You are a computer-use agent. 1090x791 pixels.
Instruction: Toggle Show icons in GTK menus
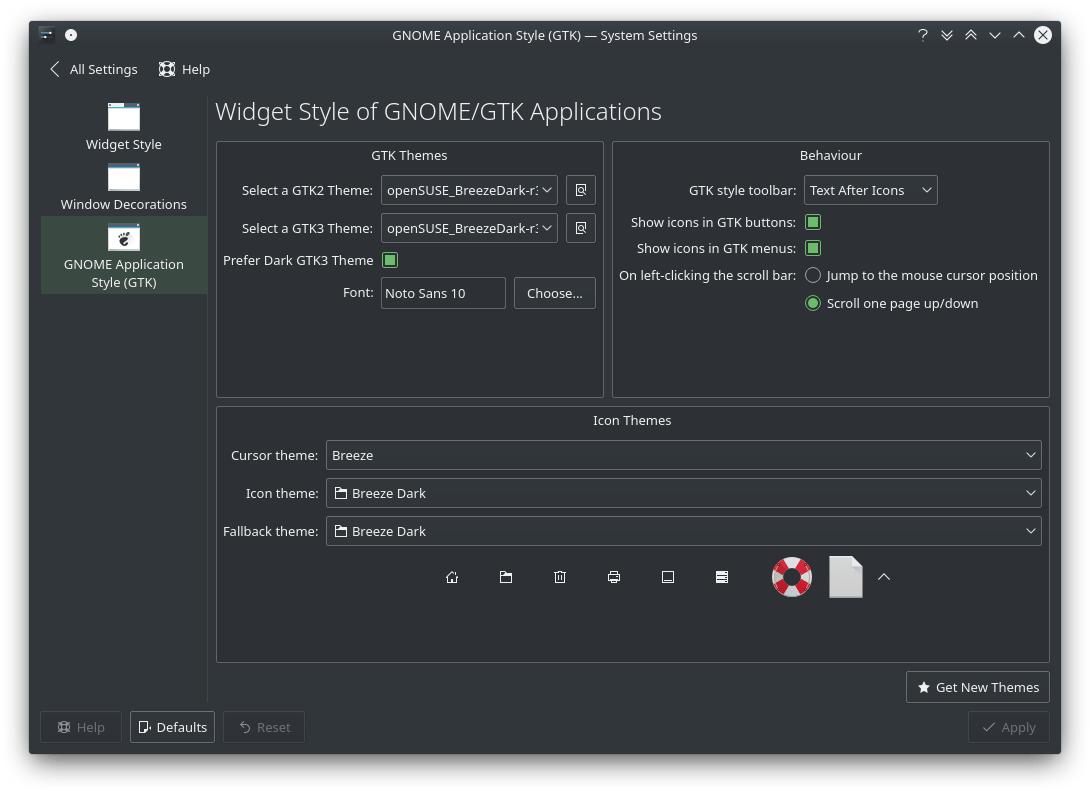tap(813, 248)
